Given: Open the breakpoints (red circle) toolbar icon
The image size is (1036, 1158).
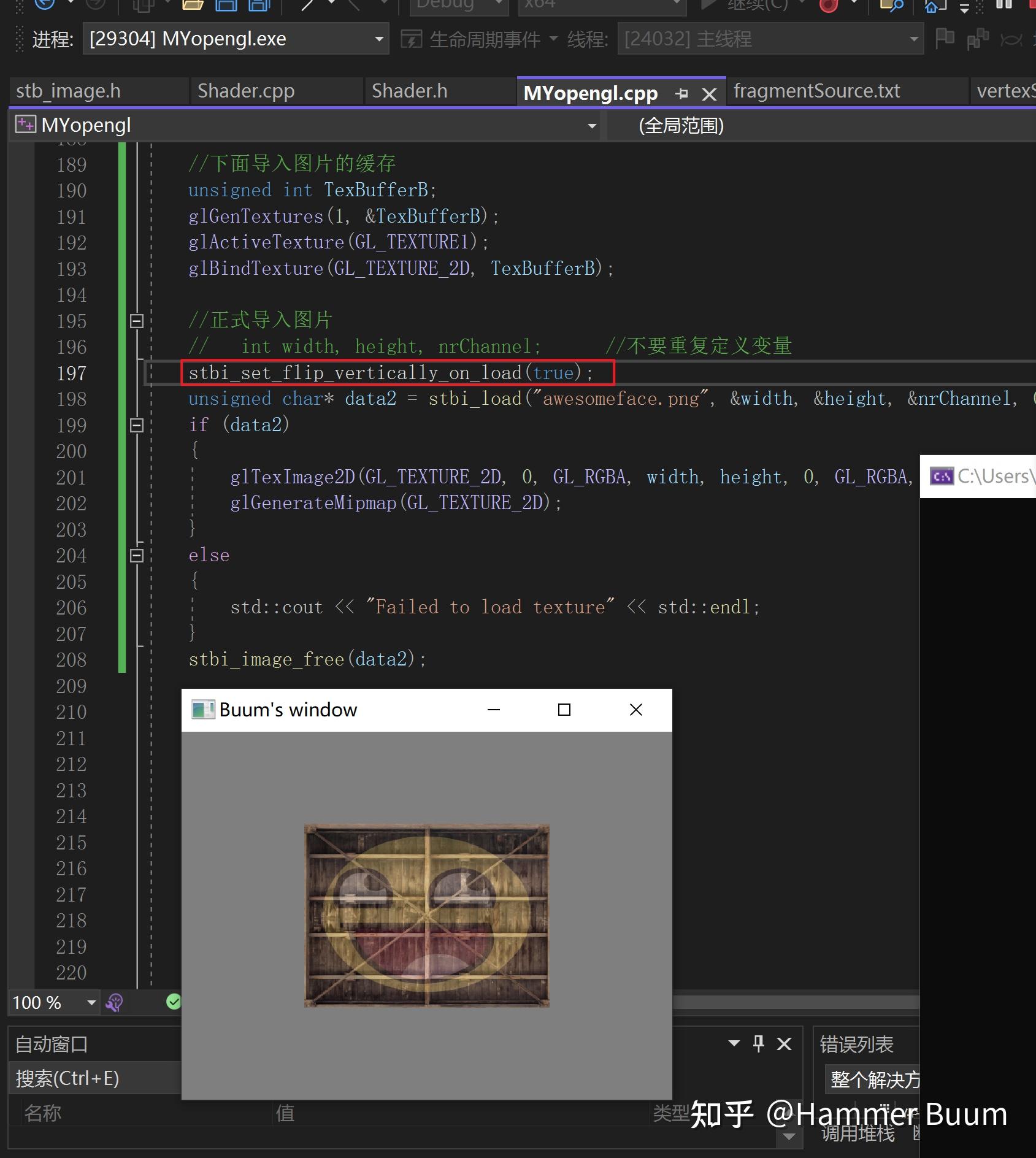Looking at the screenshot, I should [828, 6].
